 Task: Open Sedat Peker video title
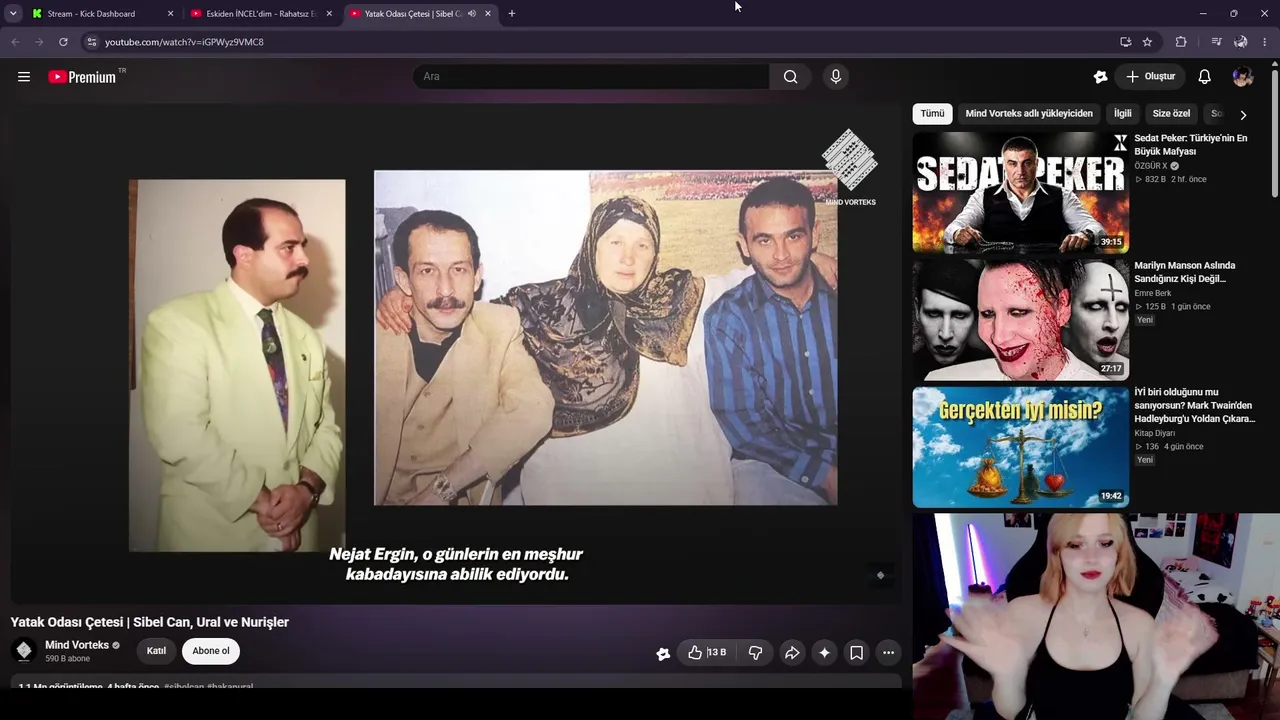pos(1190,145)
